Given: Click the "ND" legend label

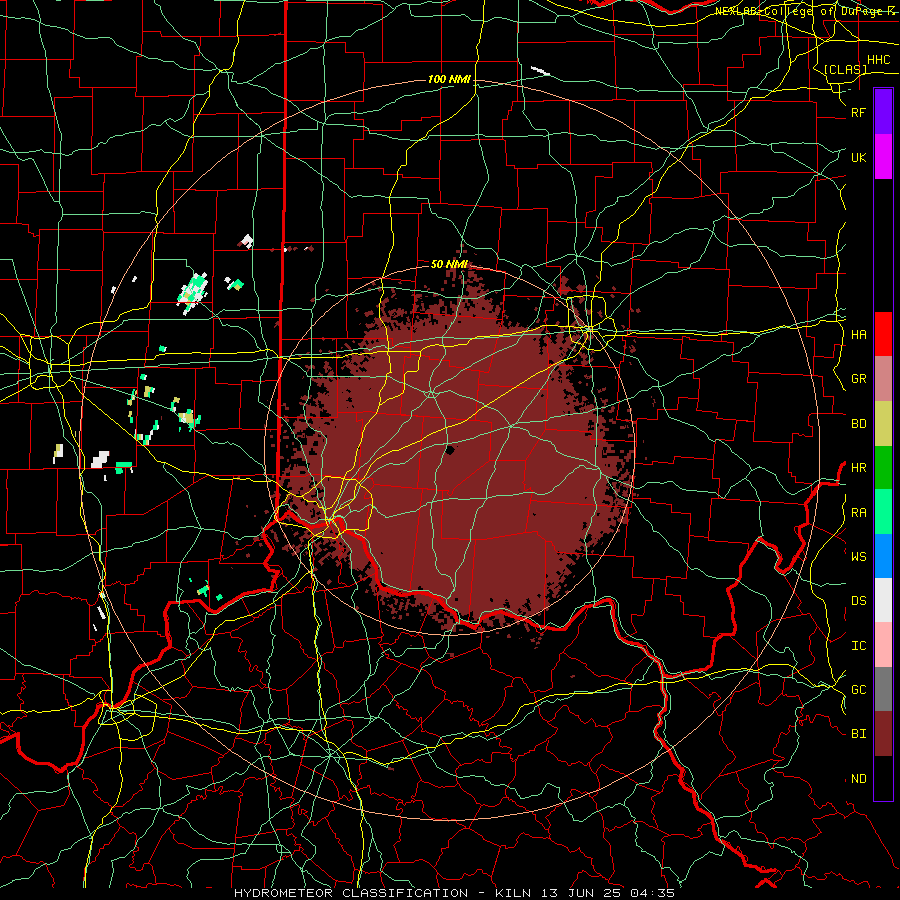Looking at the screenshot, I should click(858, 779).
